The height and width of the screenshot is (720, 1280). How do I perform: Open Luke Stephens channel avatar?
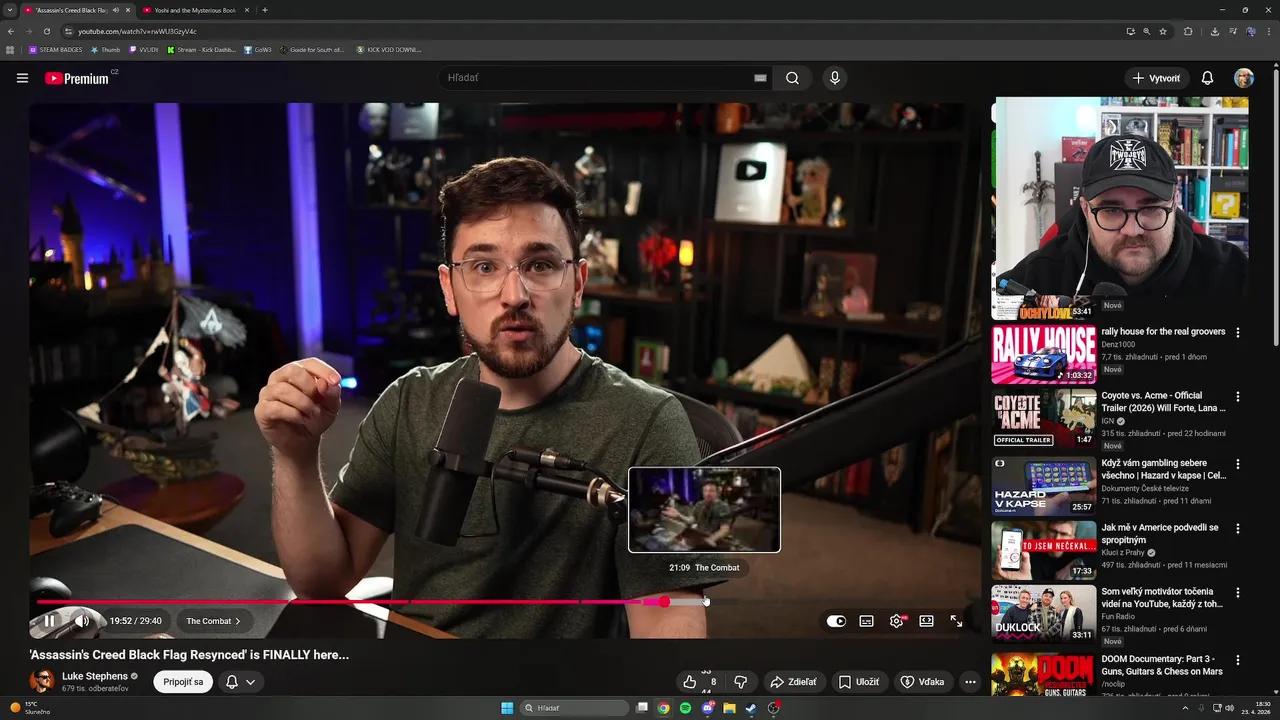pos(42,682)
